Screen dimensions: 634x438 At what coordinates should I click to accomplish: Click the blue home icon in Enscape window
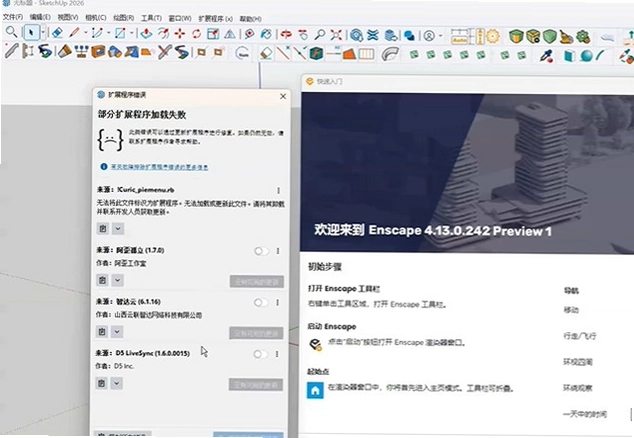pyautogui.click(x=315, y=391)
